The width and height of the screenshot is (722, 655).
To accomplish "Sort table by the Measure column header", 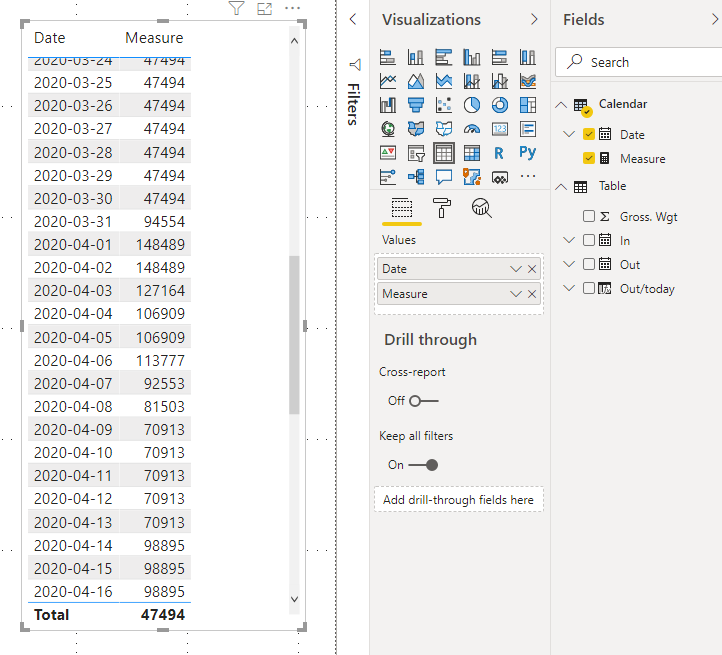I will click(x=154, y=38).
